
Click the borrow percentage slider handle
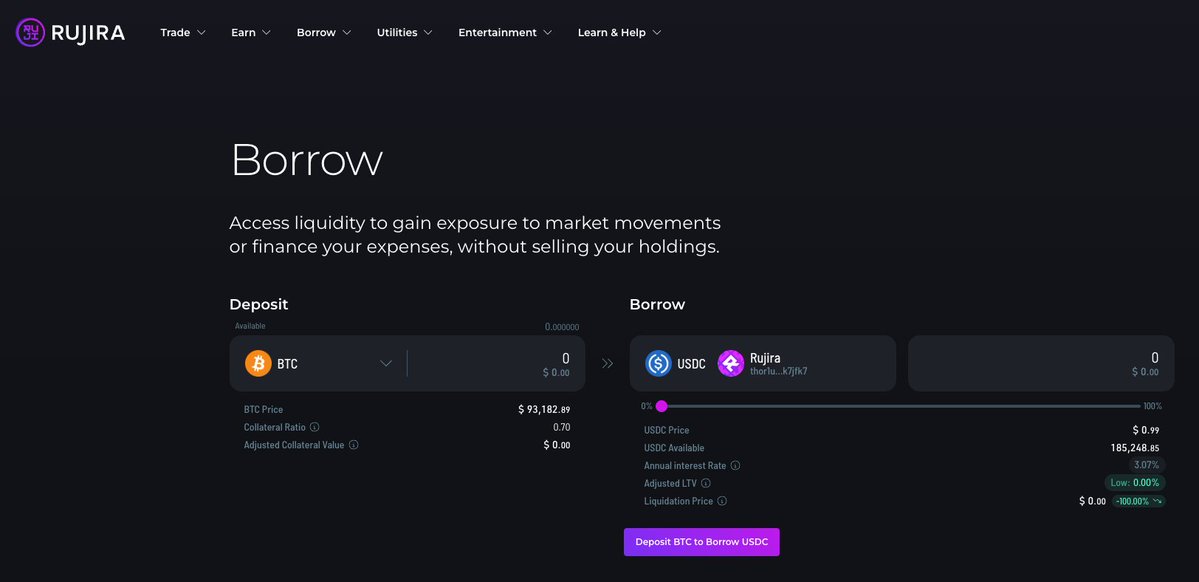[661, 406]
